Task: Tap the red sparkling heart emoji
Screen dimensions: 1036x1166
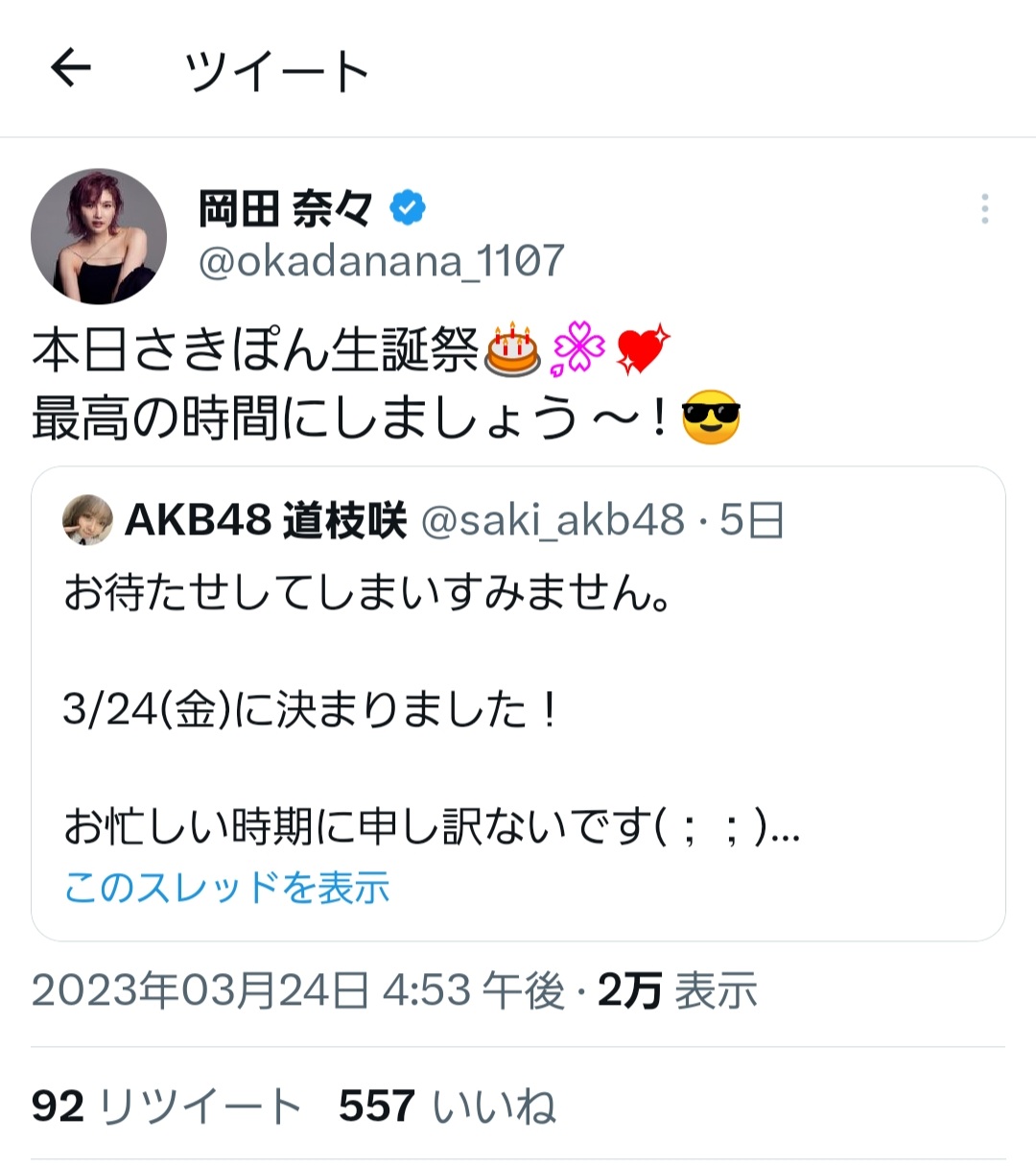Action: (643, 349)
